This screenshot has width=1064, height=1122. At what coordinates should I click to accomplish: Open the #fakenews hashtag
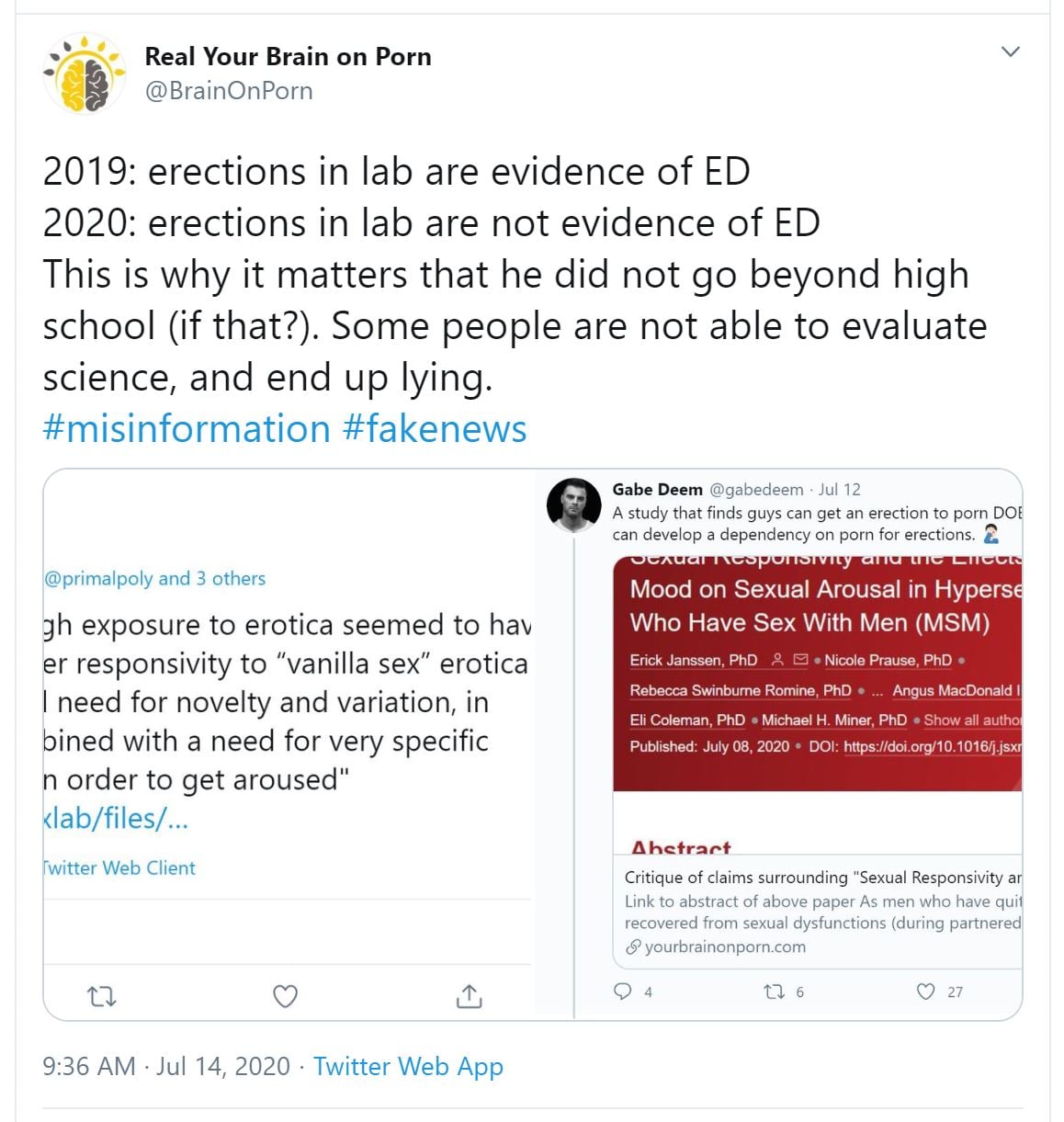point(435,429)
